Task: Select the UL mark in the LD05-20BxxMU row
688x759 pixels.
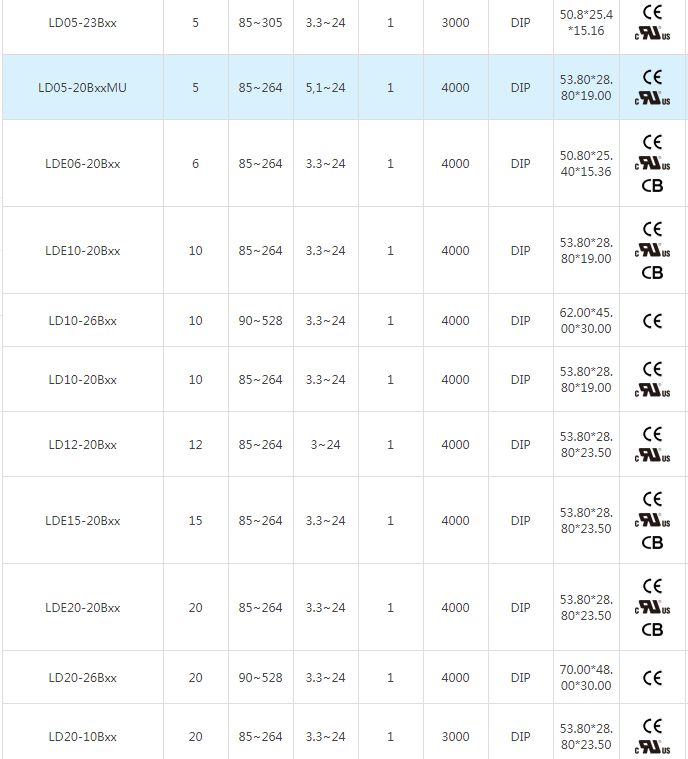Action: coord(652,98)
